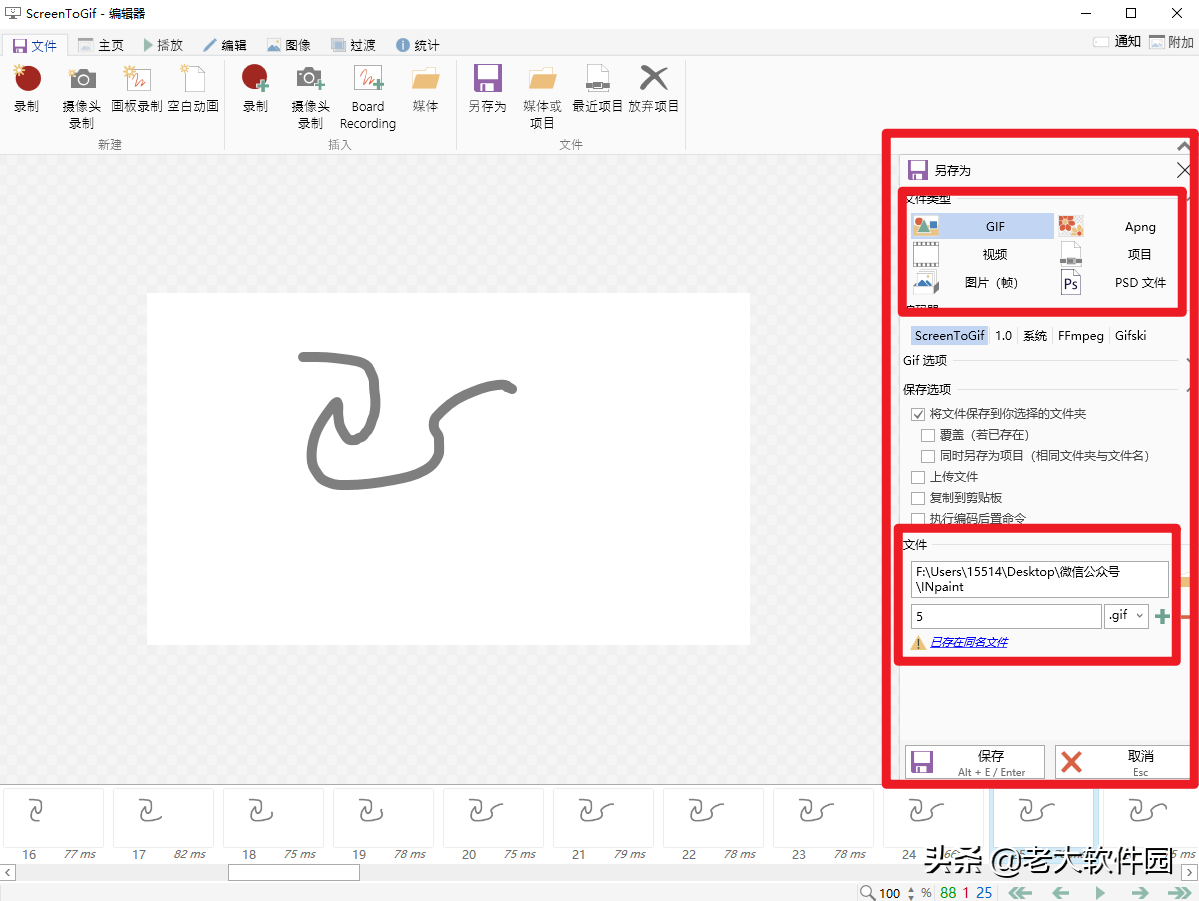Toggle 将文件保存到你选择的文件夹 checkbox

point(918,415)
